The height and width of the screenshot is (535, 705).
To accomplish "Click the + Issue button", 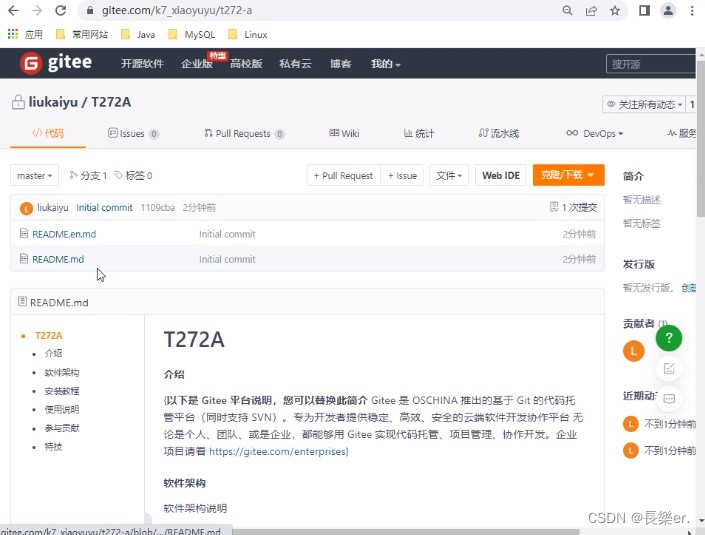I will 402,175.
